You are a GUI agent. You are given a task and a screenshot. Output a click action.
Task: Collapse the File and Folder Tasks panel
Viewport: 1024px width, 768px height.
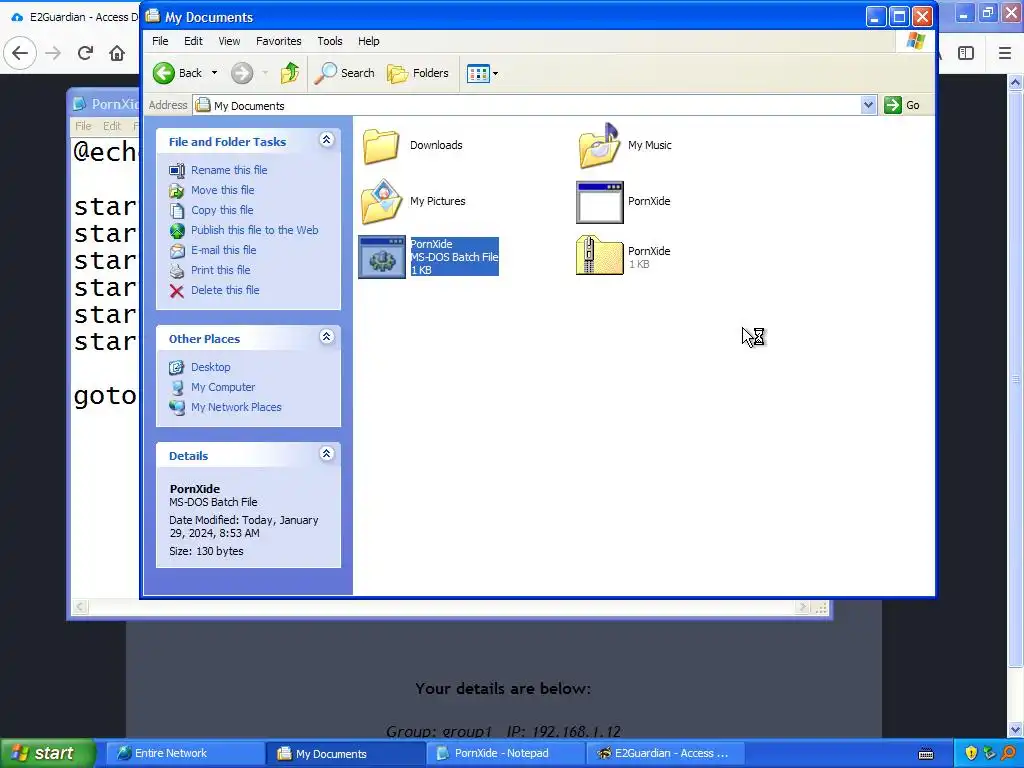[327, 140]
